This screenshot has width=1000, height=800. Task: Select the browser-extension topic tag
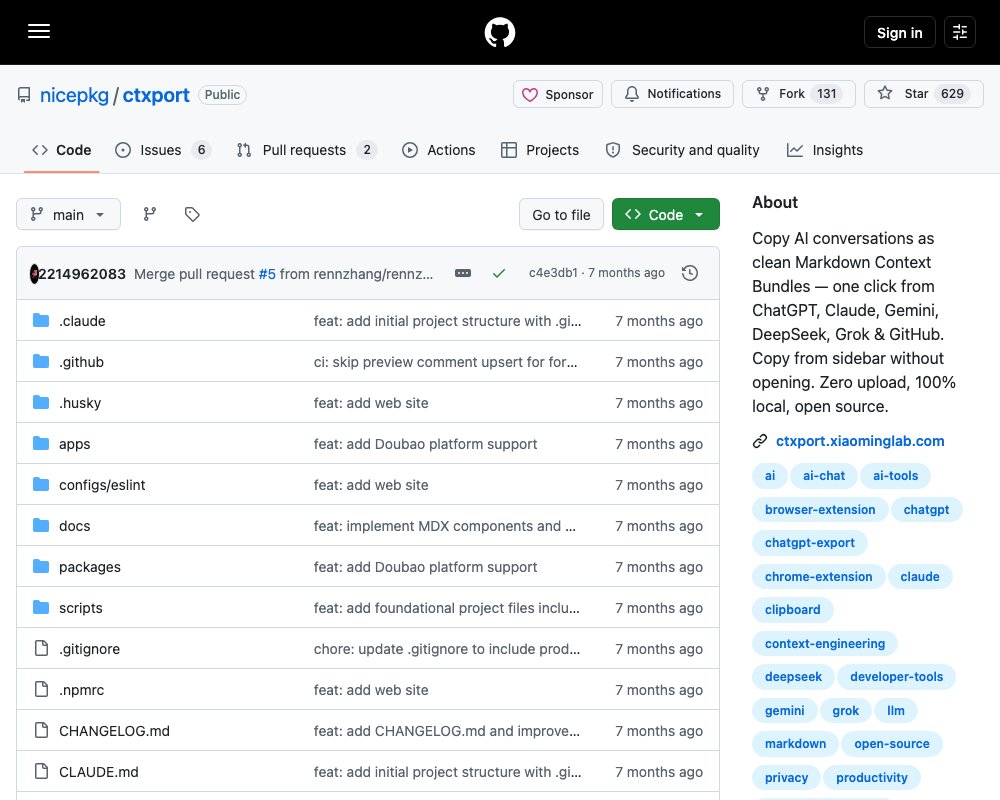[820, 509]
